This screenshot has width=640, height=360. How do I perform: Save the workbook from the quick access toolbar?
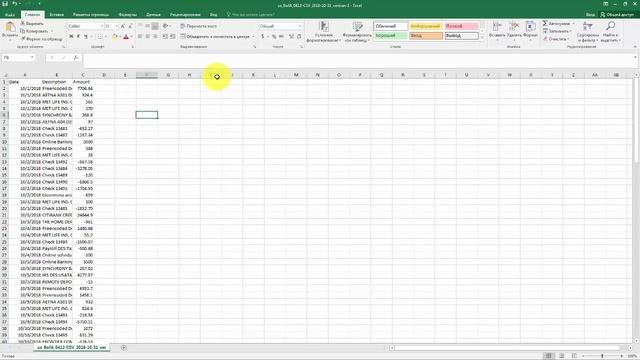tap(4, 4)
